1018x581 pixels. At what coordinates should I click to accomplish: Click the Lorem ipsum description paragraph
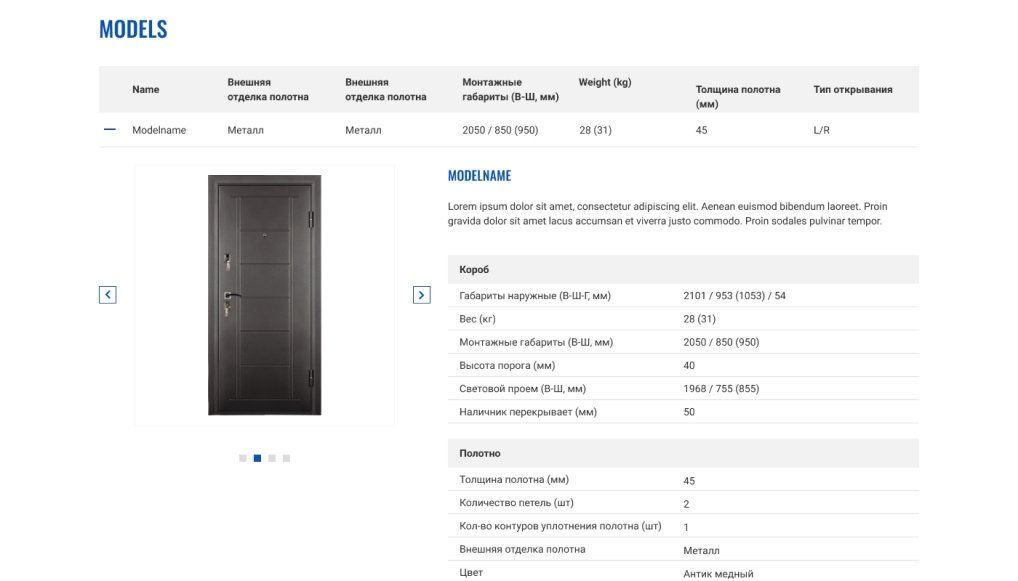667,214
